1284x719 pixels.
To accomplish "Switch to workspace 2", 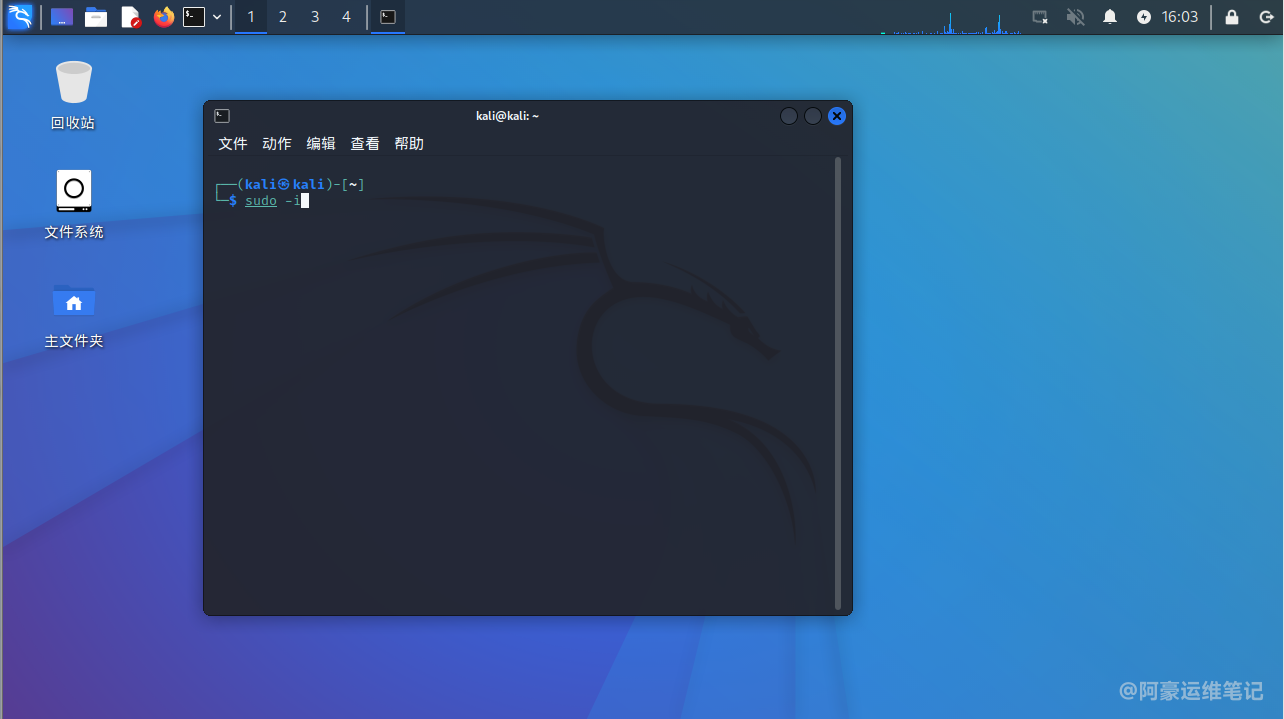I will [x=283, y=17].
